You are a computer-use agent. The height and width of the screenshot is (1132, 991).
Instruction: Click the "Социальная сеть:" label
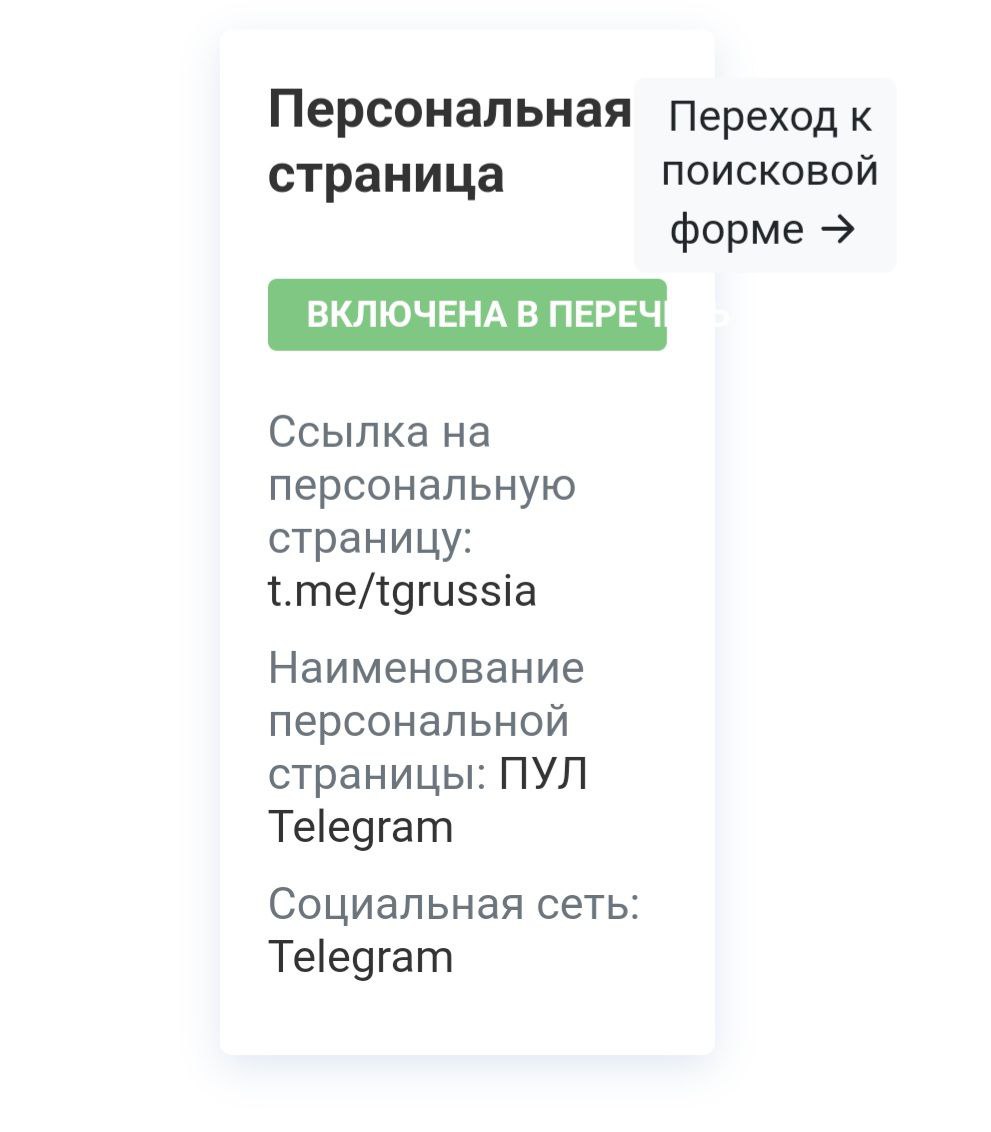tap(453, 904)
